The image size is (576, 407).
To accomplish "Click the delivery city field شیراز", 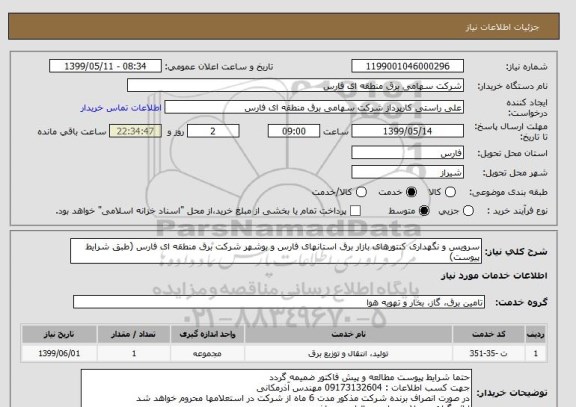I will (407, 172).
